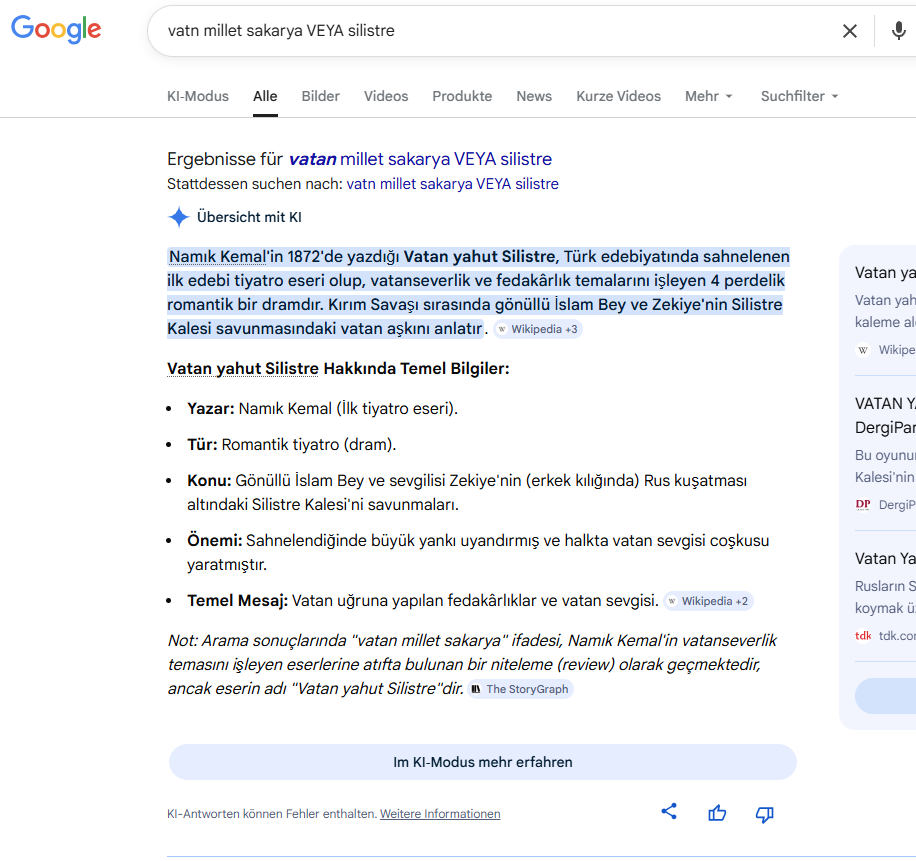Start voice search with microphone icon

click(x=898, y=31)
